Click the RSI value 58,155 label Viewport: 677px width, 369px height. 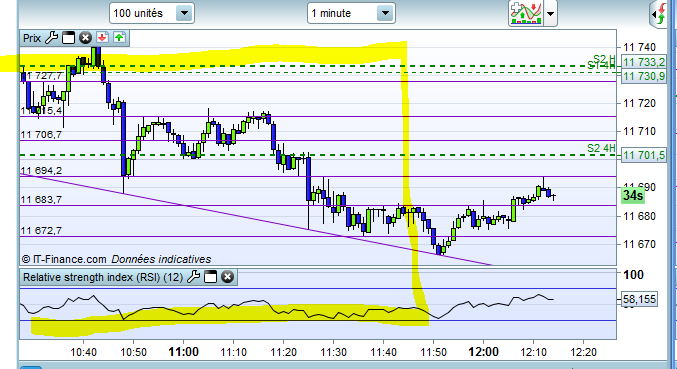click(x=639, y=299)
